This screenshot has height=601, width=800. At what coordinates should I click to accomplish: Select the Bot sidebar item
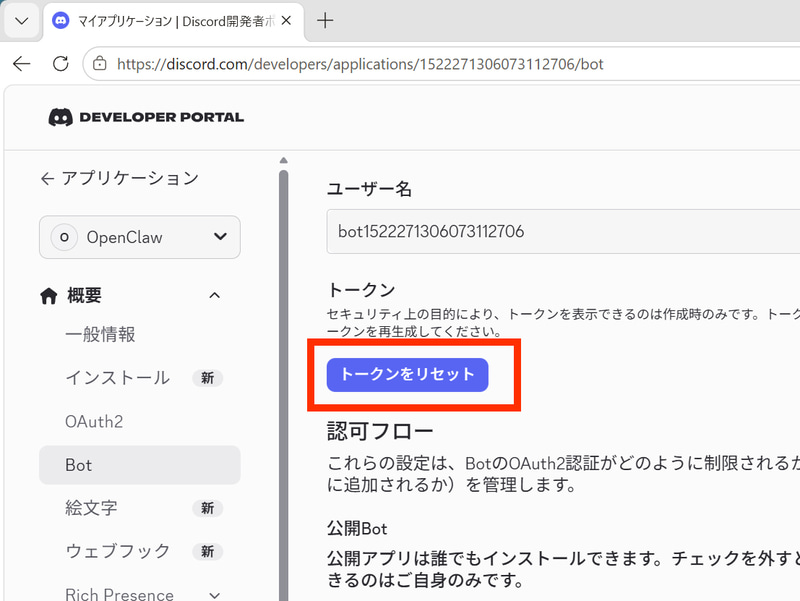[140, 465]
